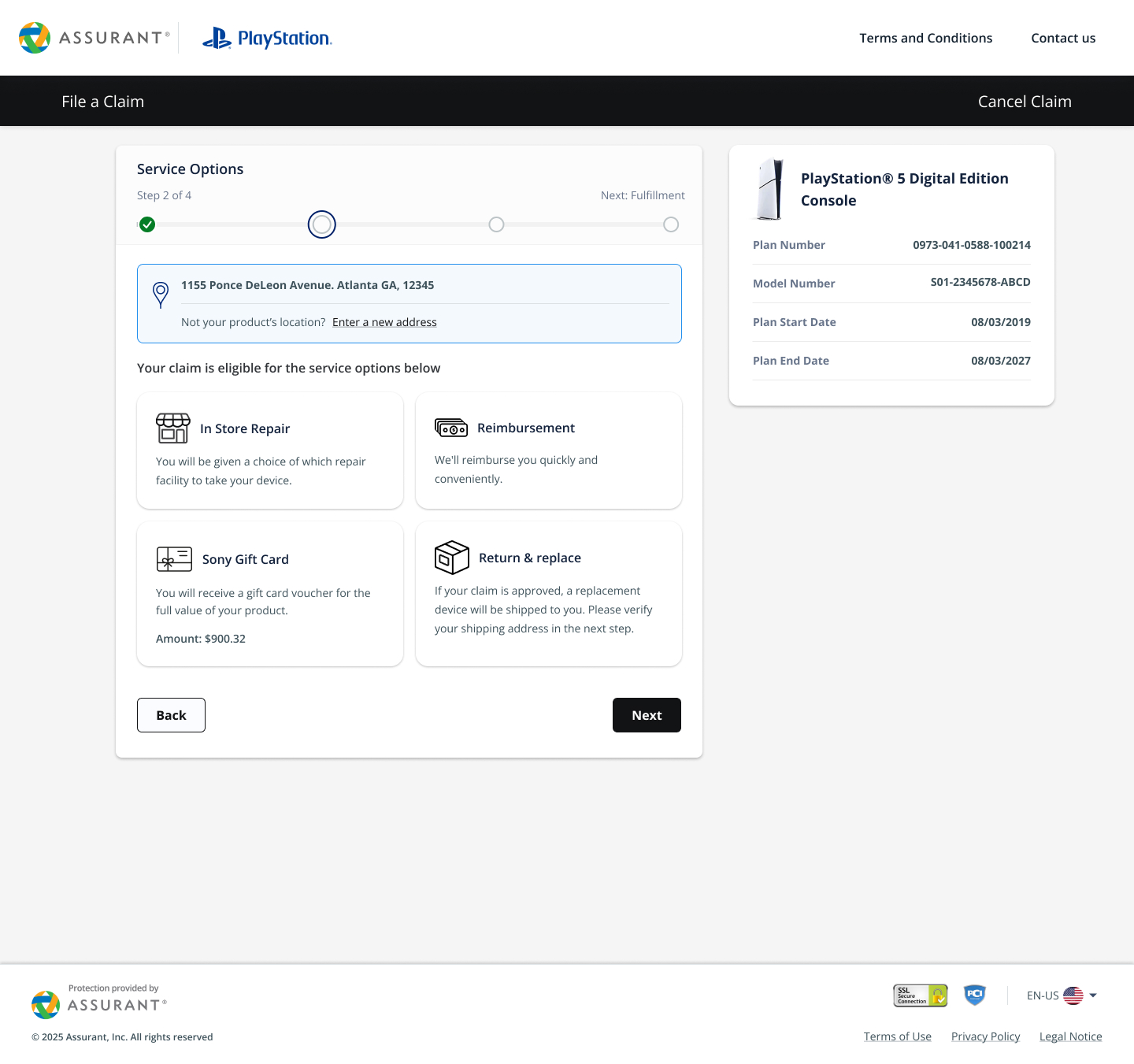Viewport: 1134px width, 1064px height.
Task: Click the location pin icon
Action: click(x=161, y=295)
